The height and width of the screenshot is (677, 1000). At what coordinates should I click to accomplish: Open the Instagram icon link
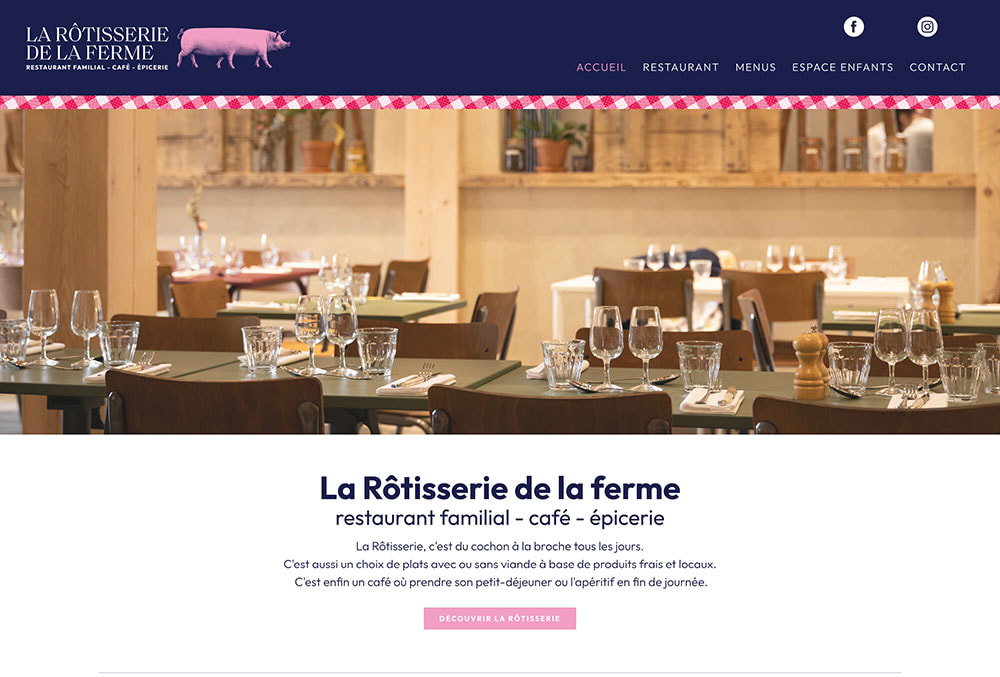tap(927, 27)
